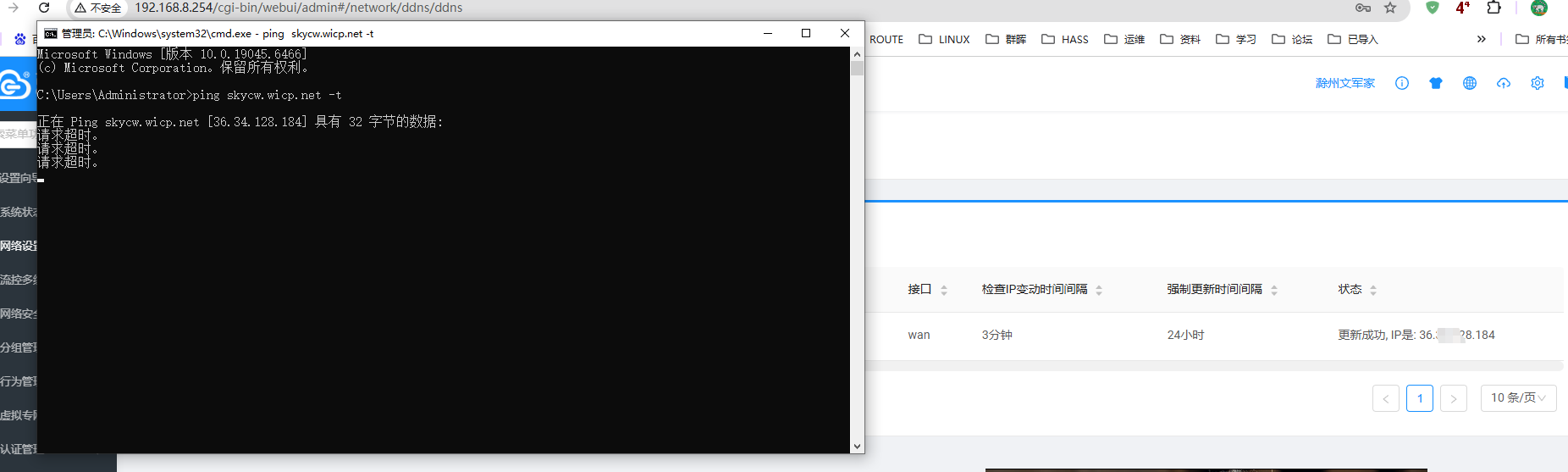The width and height of the screenshot is (1568, 472).
Task: Open the Chrome extensions puzzle icon
Action: click(1494, 8)
